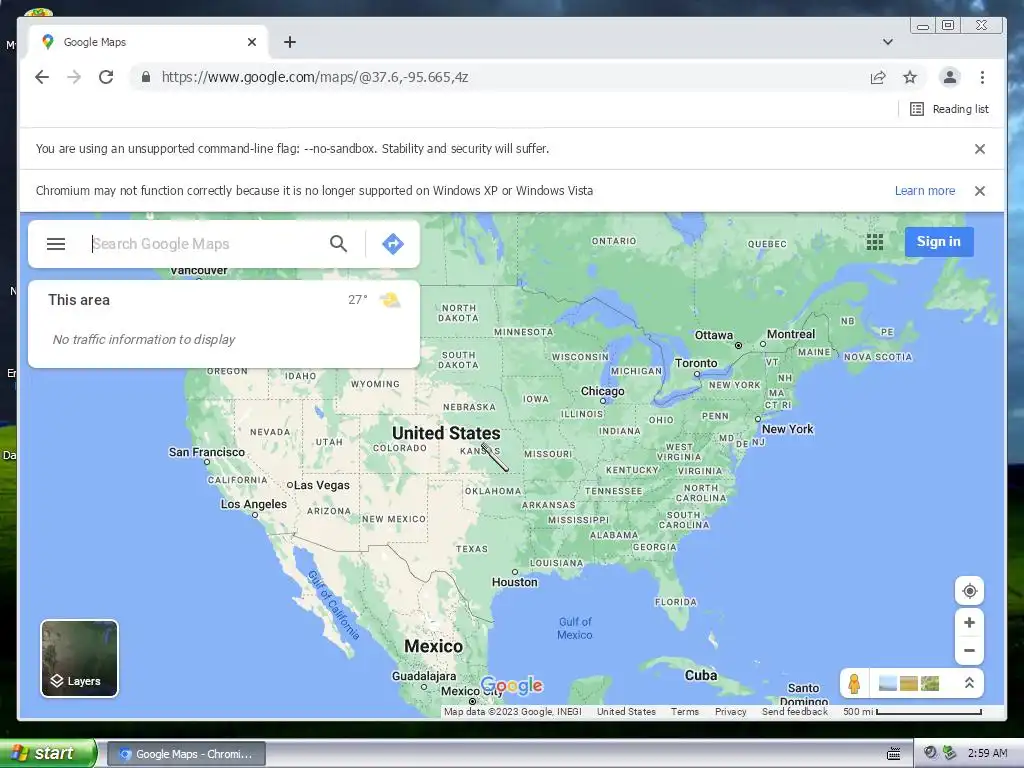Open Directions with the blue arrow icon
1024x768 pixels.
[x=392, y=244]
